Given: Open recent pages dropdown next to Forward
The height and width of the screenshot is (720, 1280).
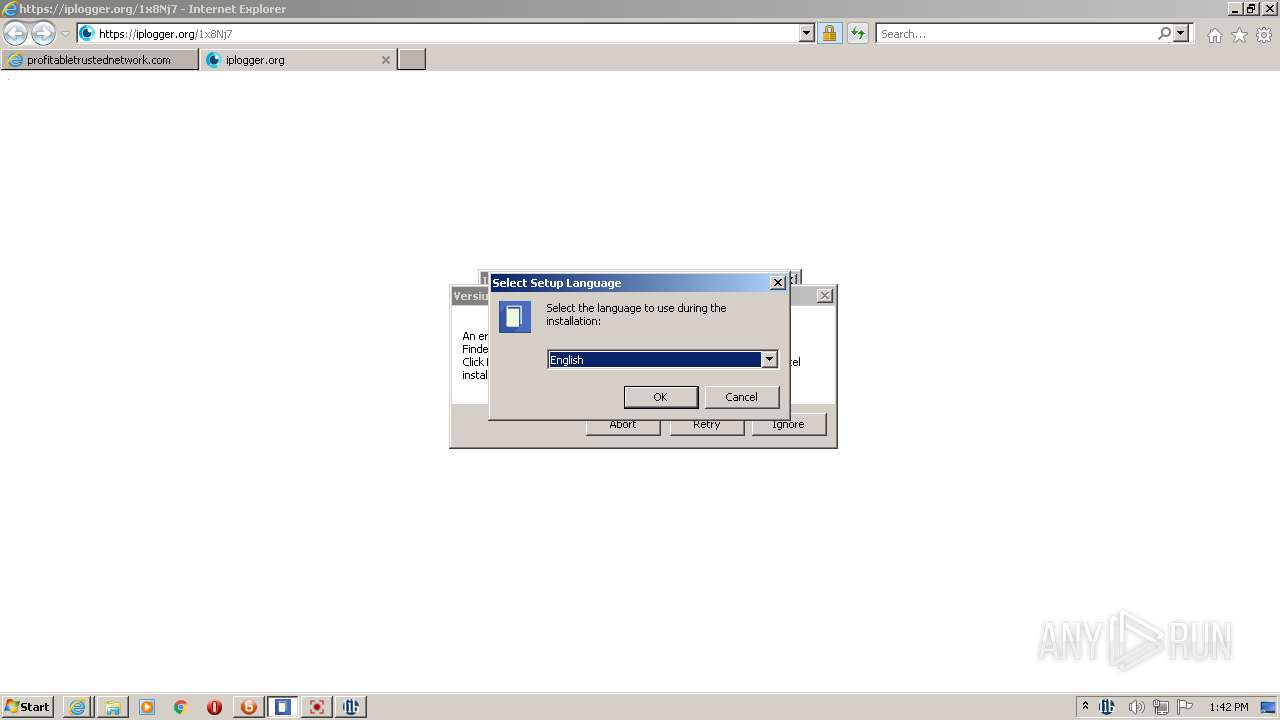Looking at the screenshot, I should point(65,34).
